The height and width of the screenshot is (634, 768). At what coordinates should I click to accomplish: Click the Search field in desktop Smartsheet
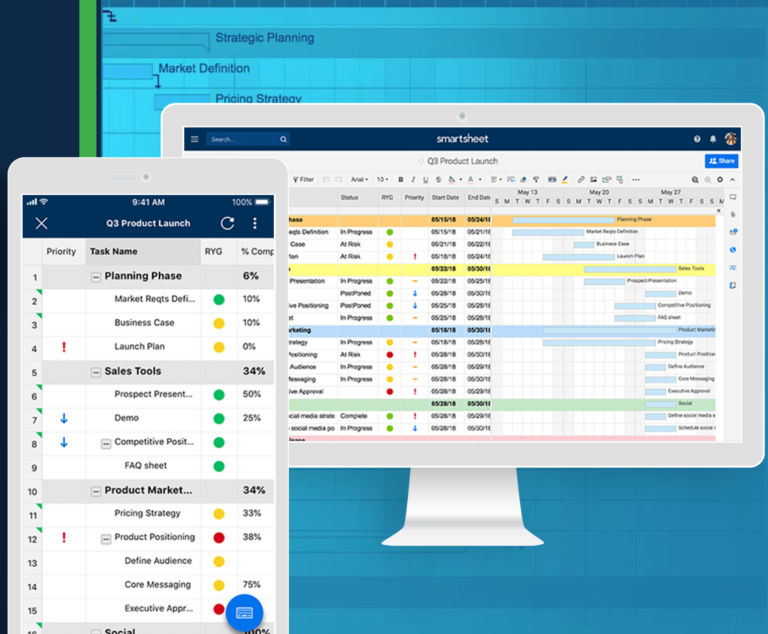248,139
